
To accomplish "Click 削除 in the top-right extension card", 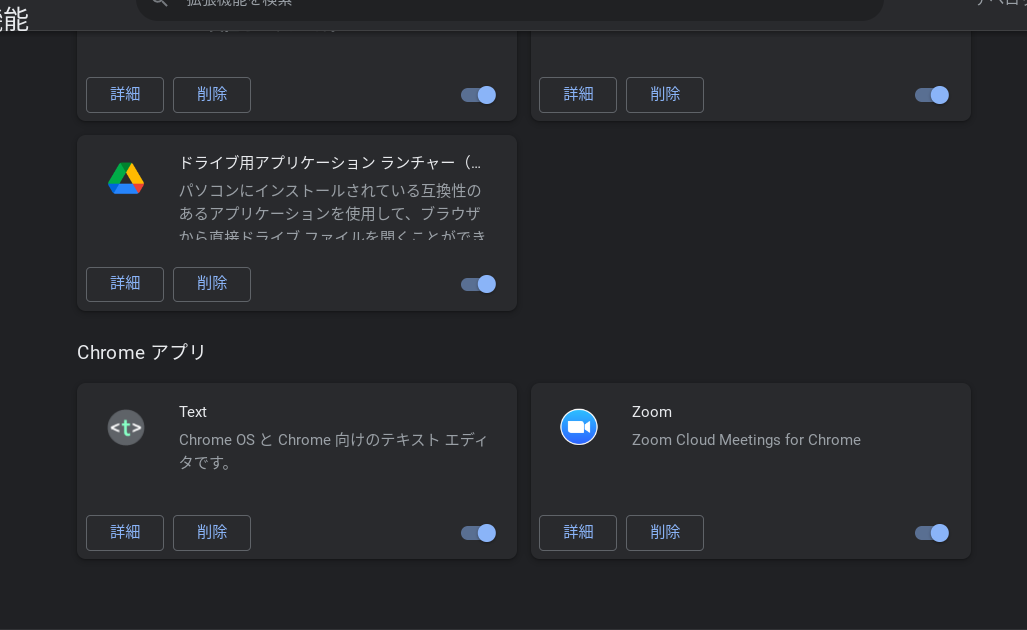I will pos(665,95).
